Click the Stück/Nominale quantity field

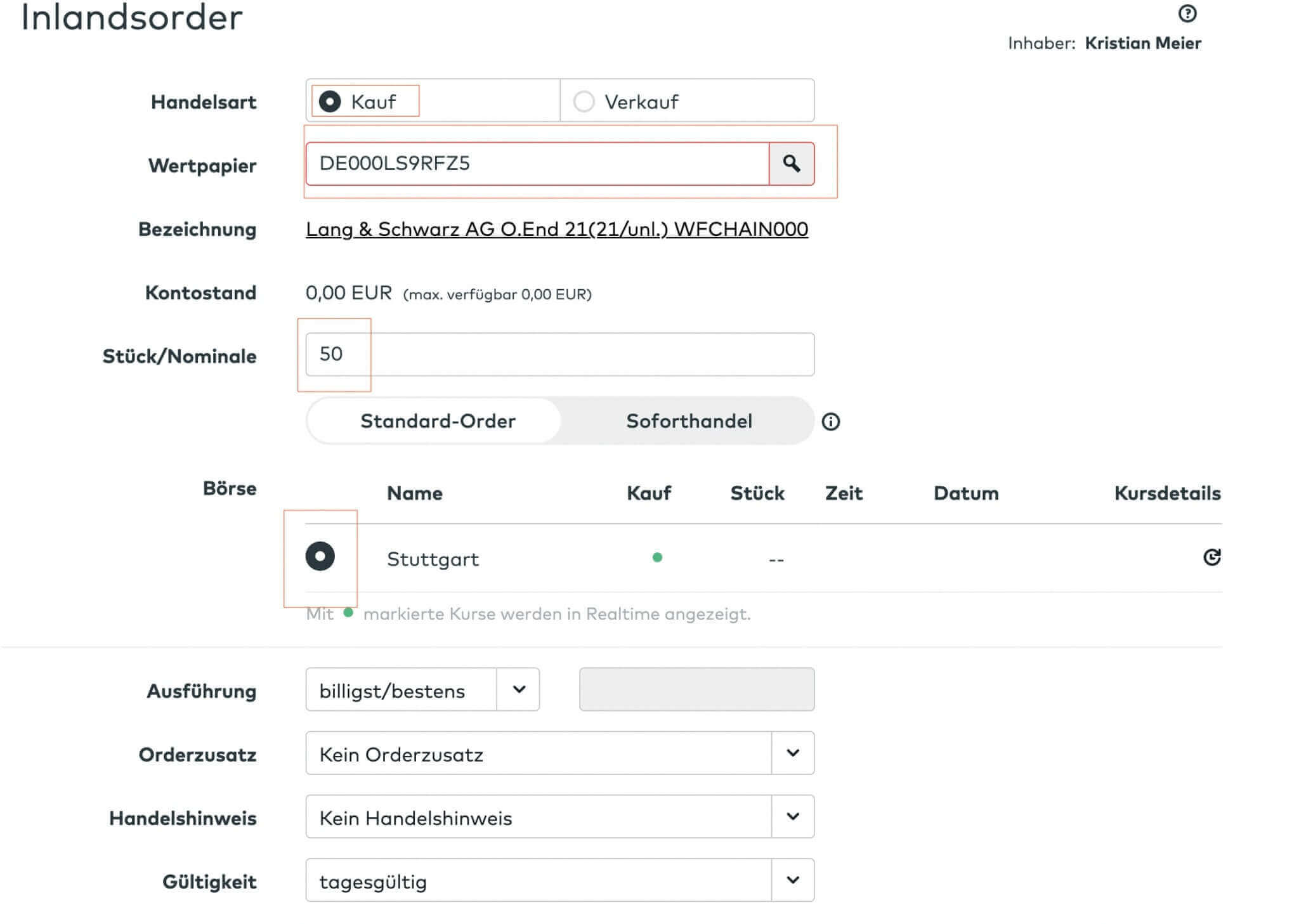coord(559,354)
